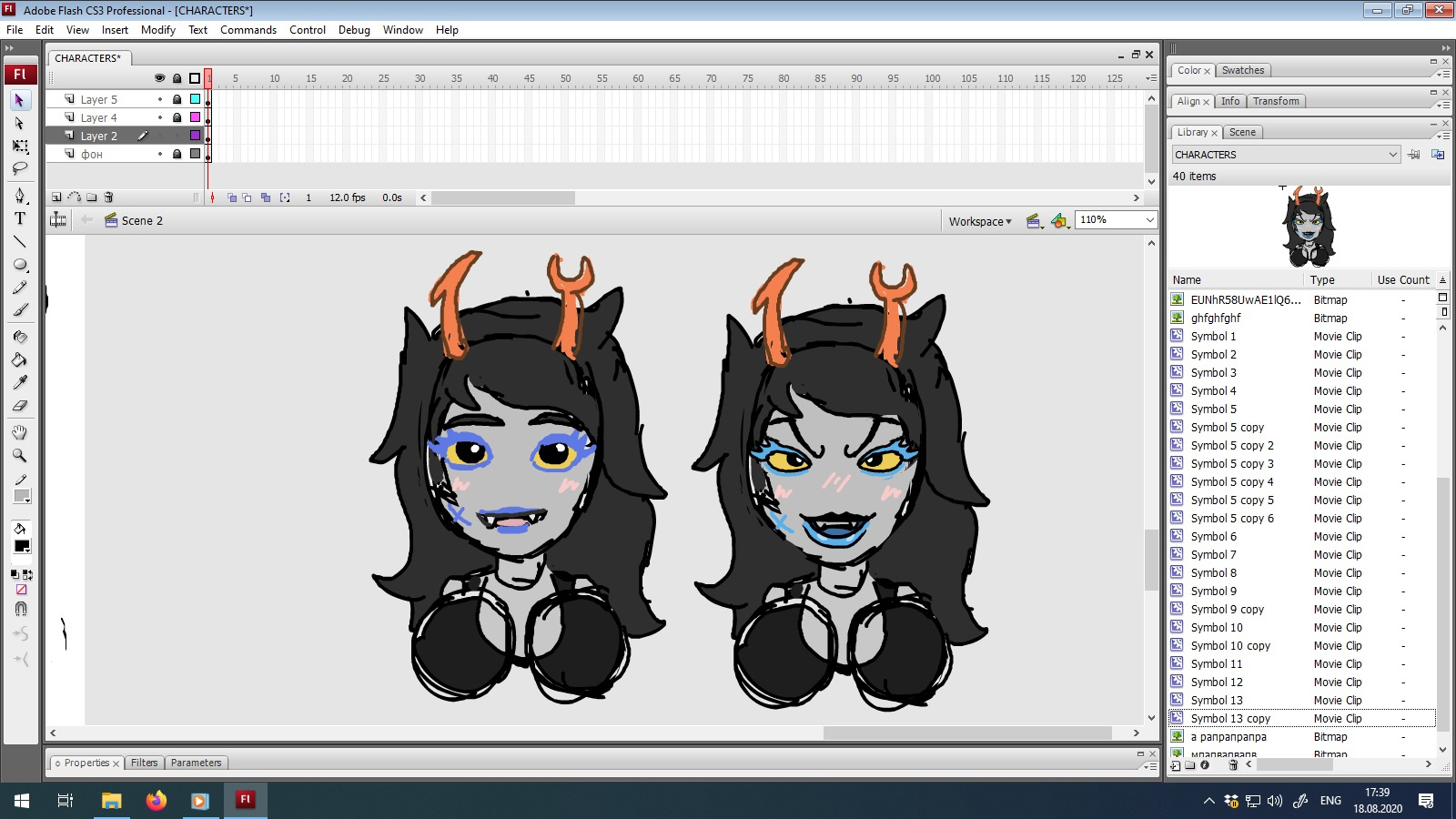Click the library preview thumbnail
The width and height of the screenshot is (1456, 819).
tap(1309, 226)
